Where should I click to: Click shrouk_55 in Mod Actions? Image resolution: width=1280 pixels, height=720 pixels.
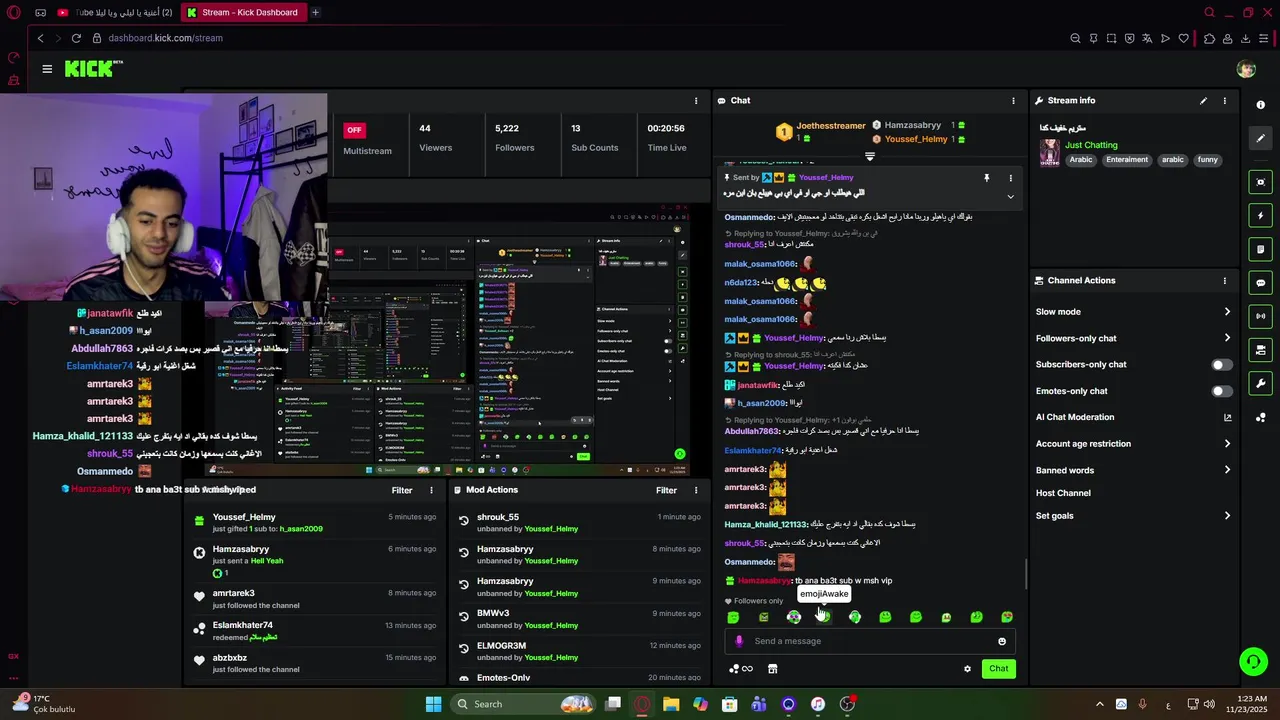tap(498, 518)
